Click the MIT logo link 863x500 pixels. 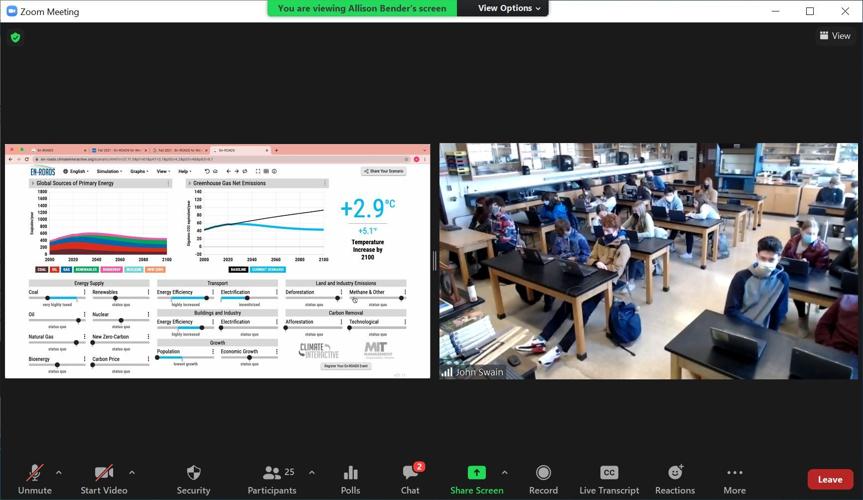pos(378,349)
